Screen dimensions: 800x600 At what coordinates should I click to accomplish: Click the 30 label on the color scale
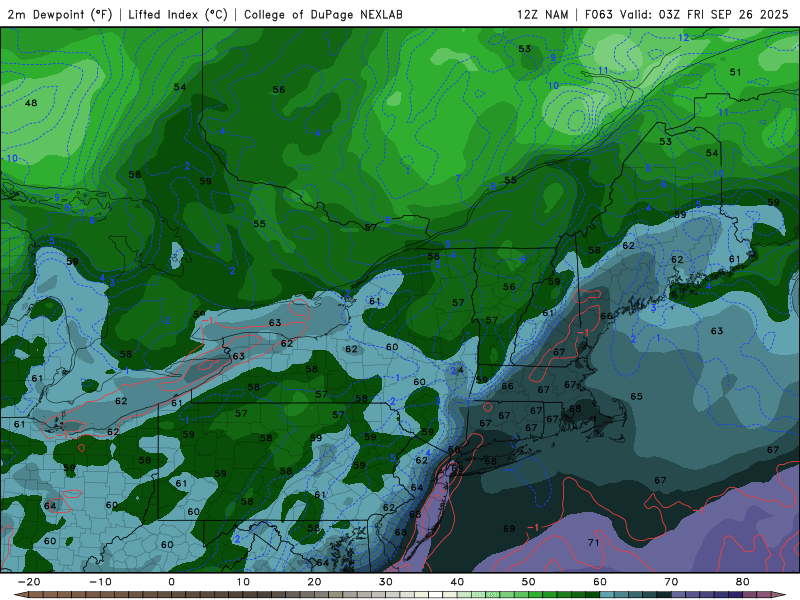tap(386, 582)
